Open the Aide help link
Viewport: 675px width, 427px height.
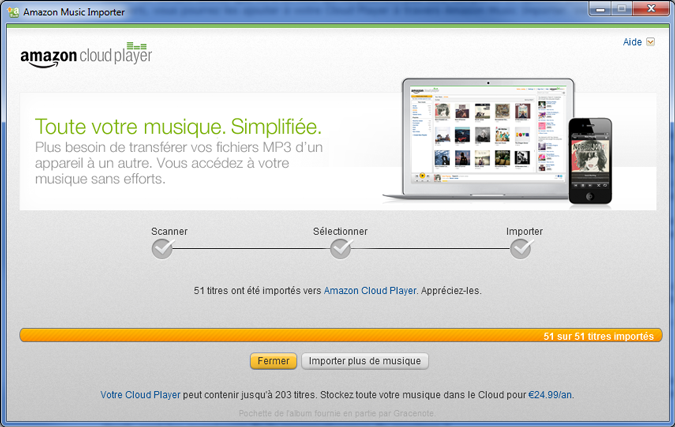[x=632, y=42]
